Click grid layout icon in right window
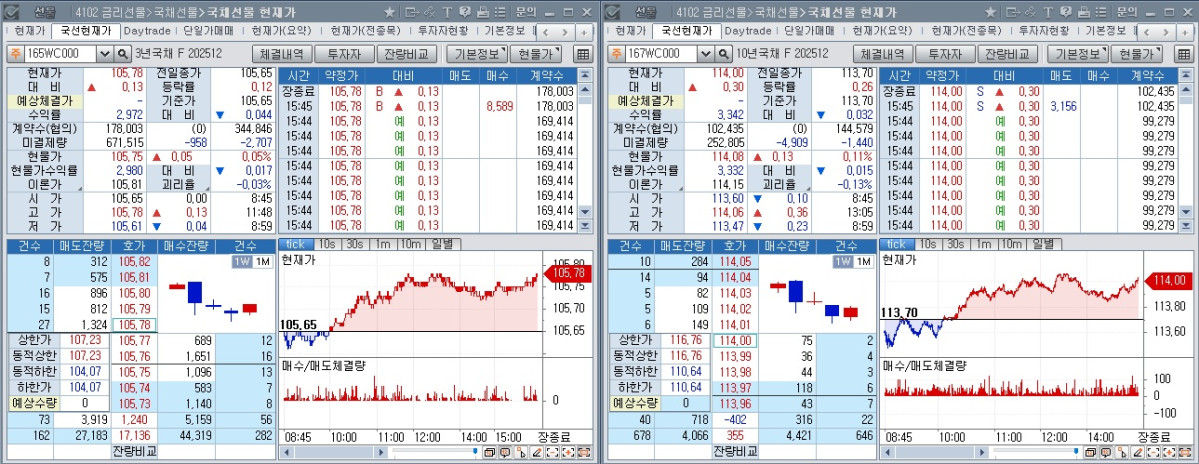 pyautogui.click(x=1184, y=54)
